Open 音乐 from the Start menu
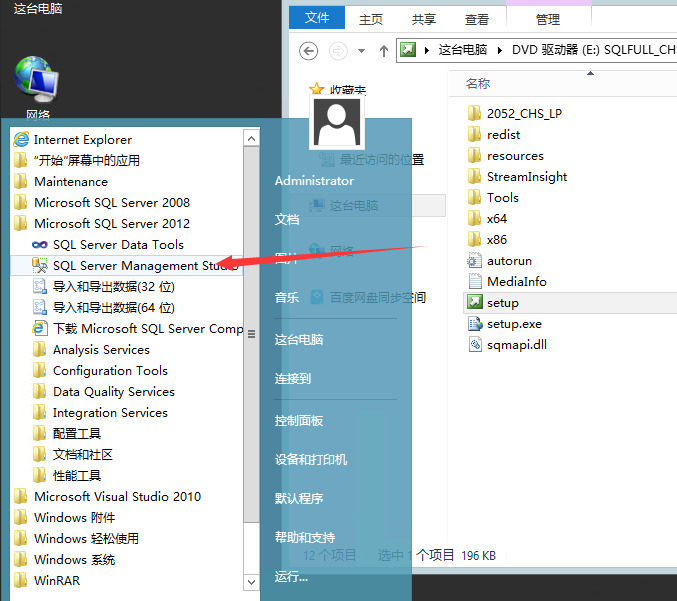The image size is (677, 601). point(287,297)
